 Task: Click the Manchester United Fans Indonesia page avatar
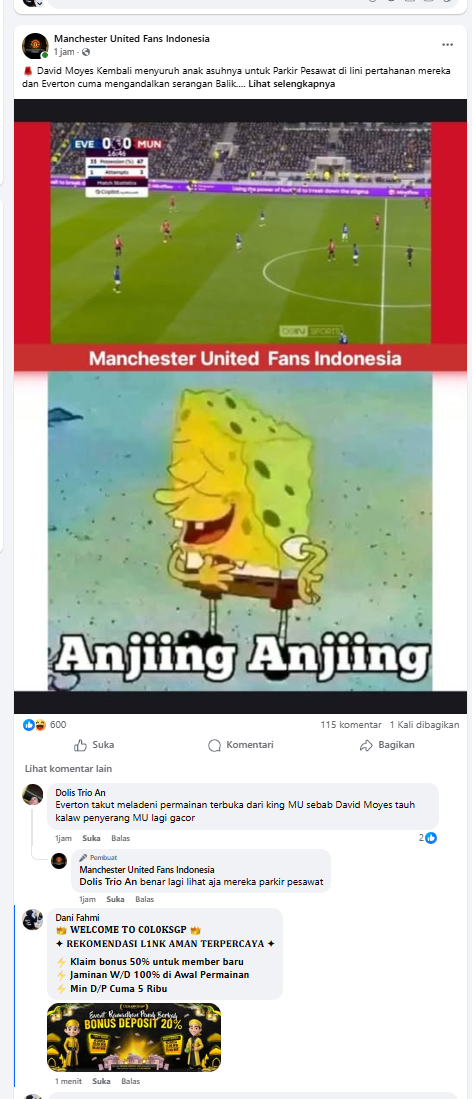coord(35,46)
